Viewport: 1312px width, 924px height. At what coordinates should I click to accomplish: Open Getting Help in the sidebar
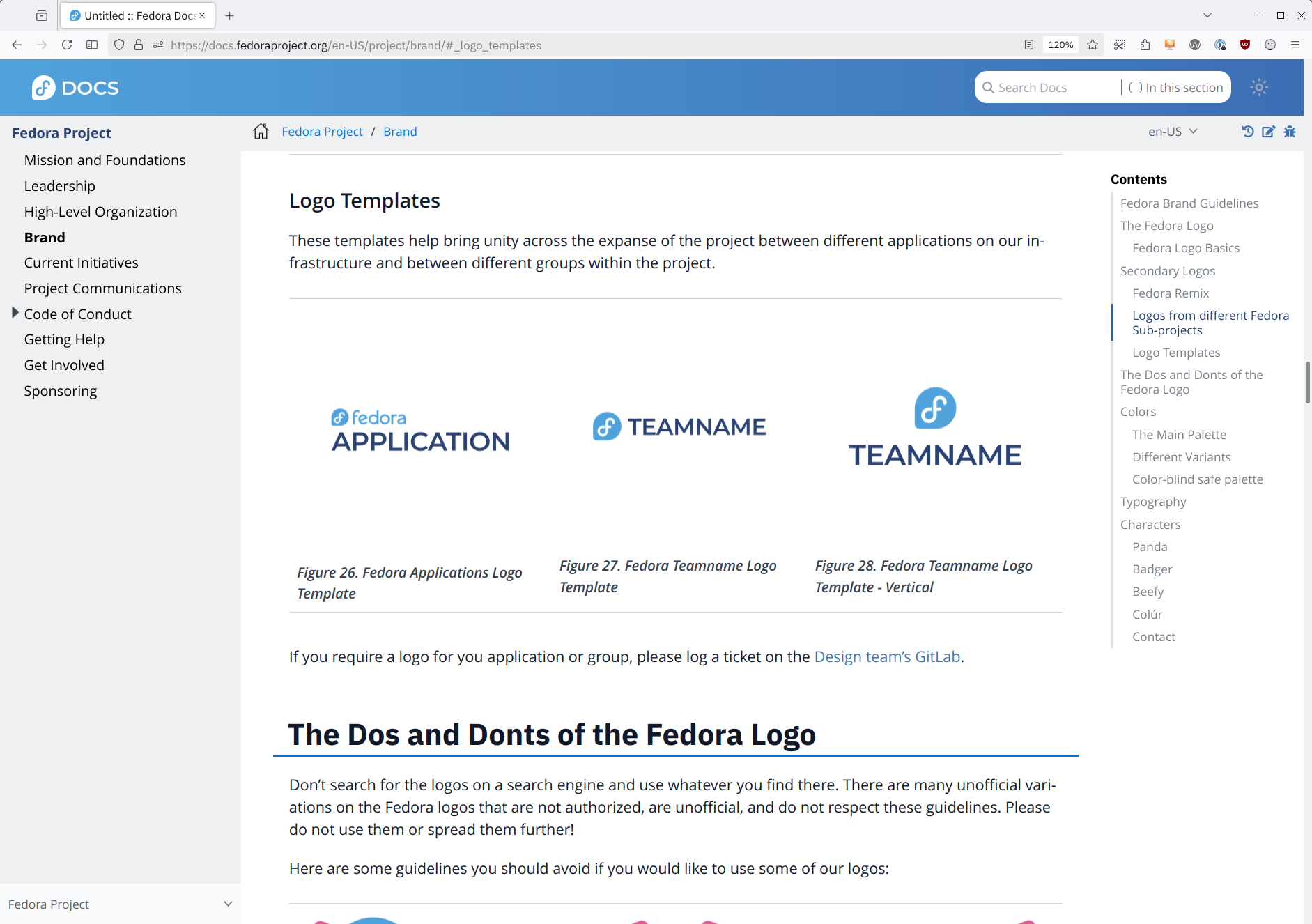64,339
